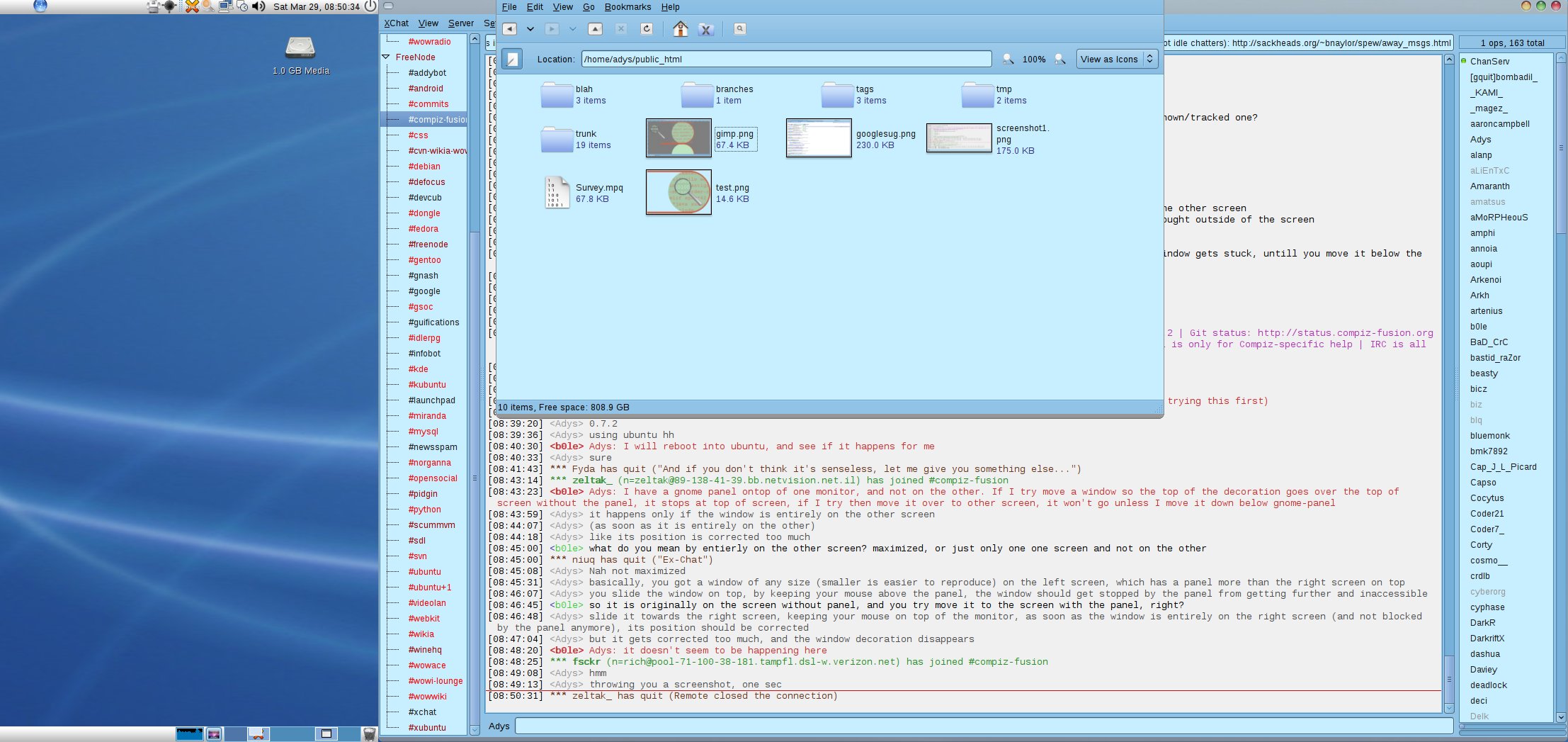The width and height of the screenshot is (1568, 742).
Task: Click the Up directory arrow button
Action: 596,29
